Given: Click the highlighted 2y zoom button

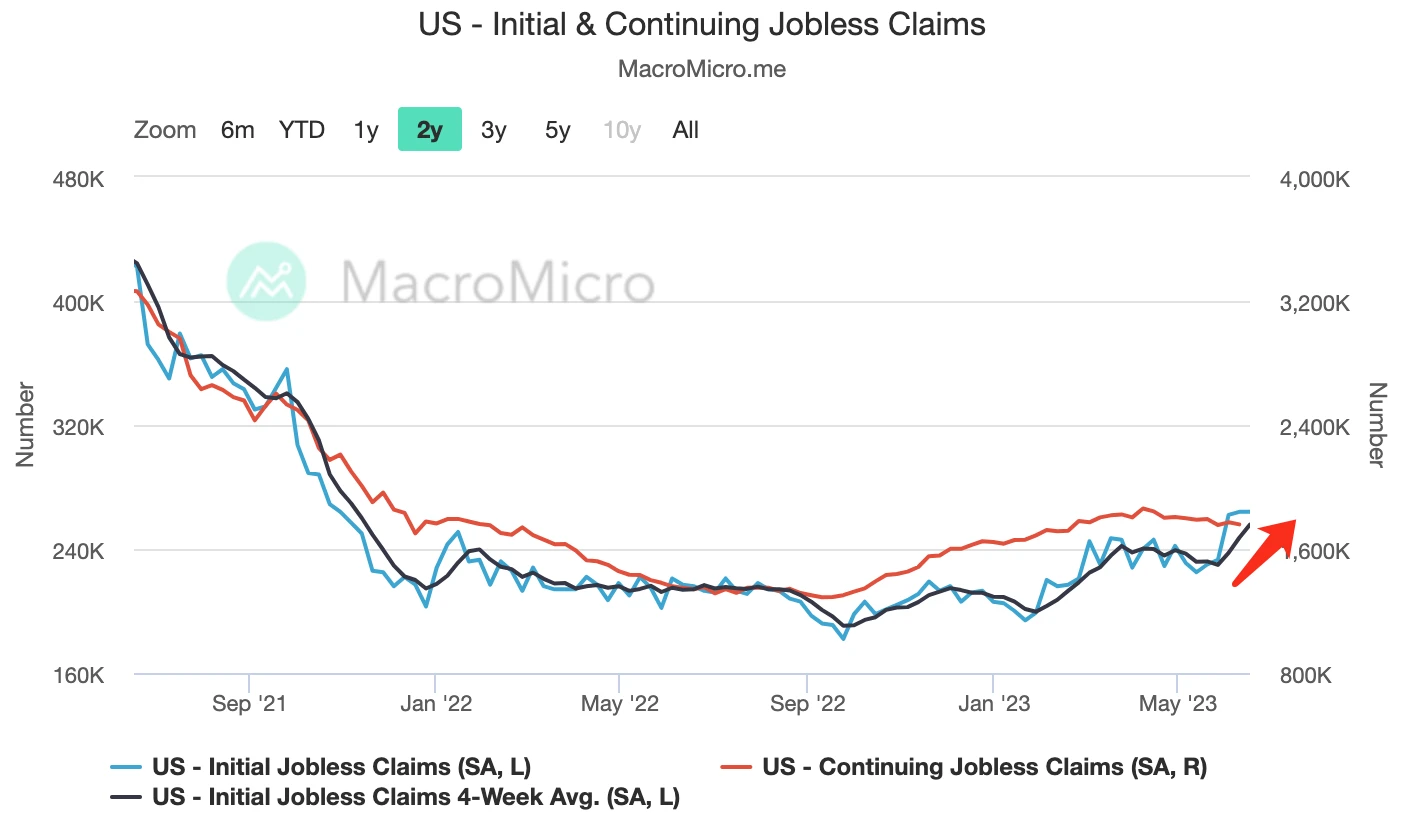Looking at the screenshot, I should (x=430, y=130).
